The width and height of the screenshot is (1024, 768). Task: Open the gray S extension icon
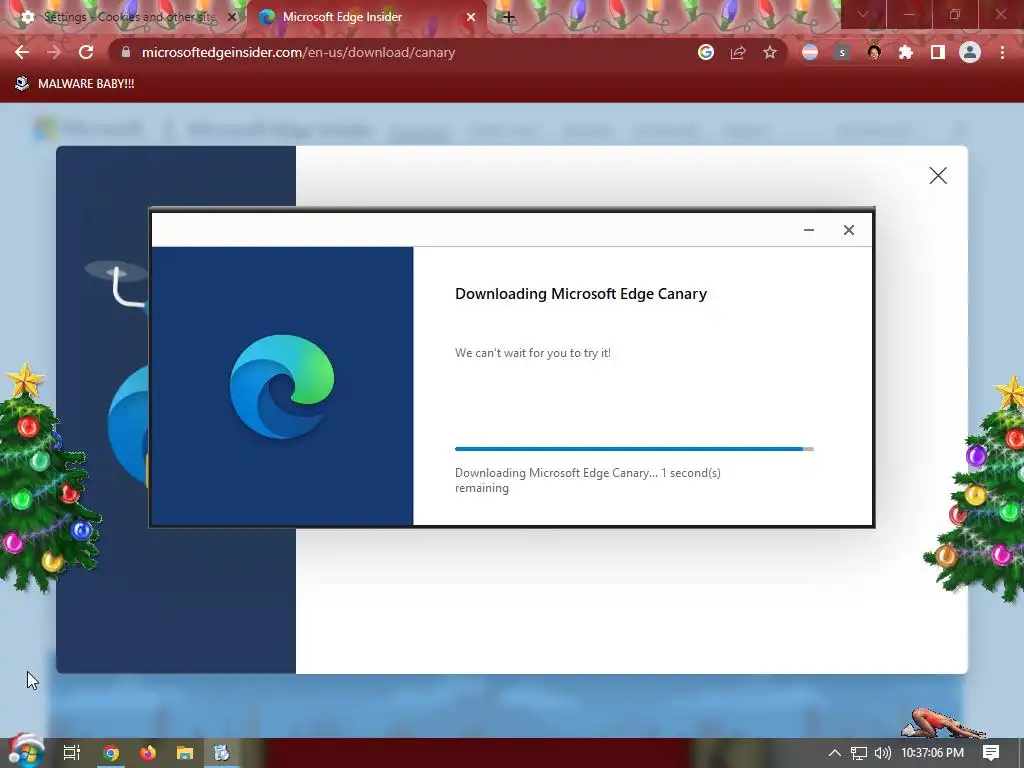point(842,52)
